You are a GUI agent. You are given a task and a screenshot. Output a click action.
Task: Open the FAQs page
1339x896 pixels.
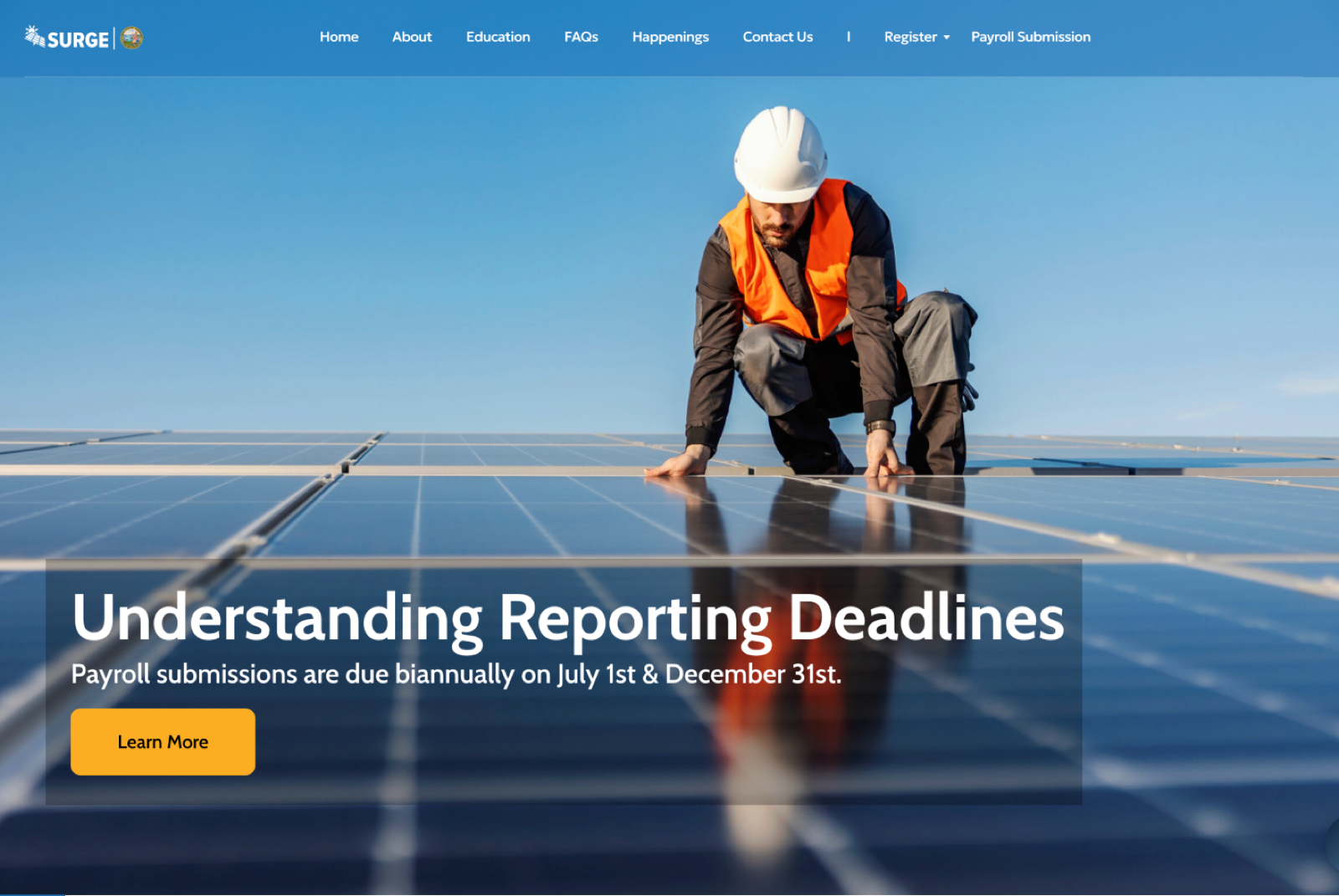pos(581,37)
